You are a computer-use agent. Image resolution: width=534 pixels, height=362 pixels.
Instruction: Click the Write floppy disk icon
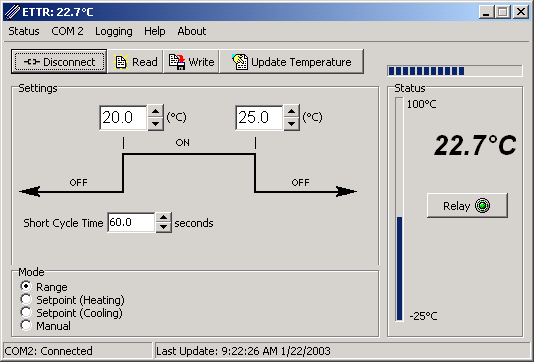coord(177,62)
